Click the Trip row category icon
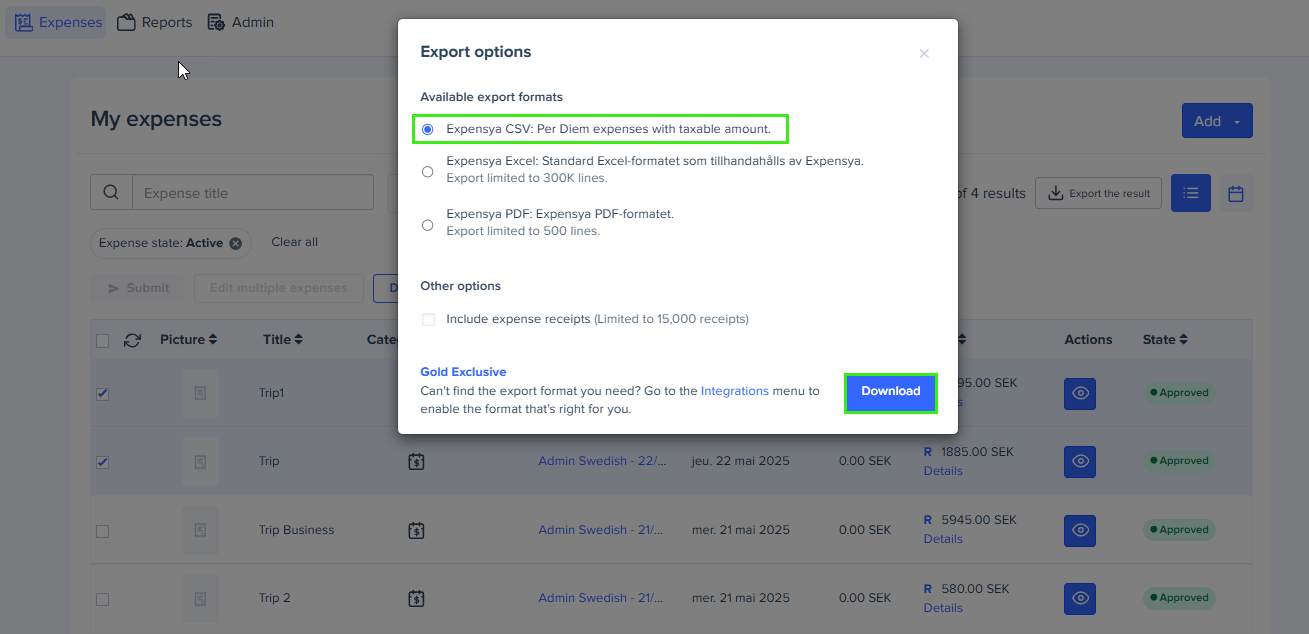 pyautogui.click(x=416, y=462)
